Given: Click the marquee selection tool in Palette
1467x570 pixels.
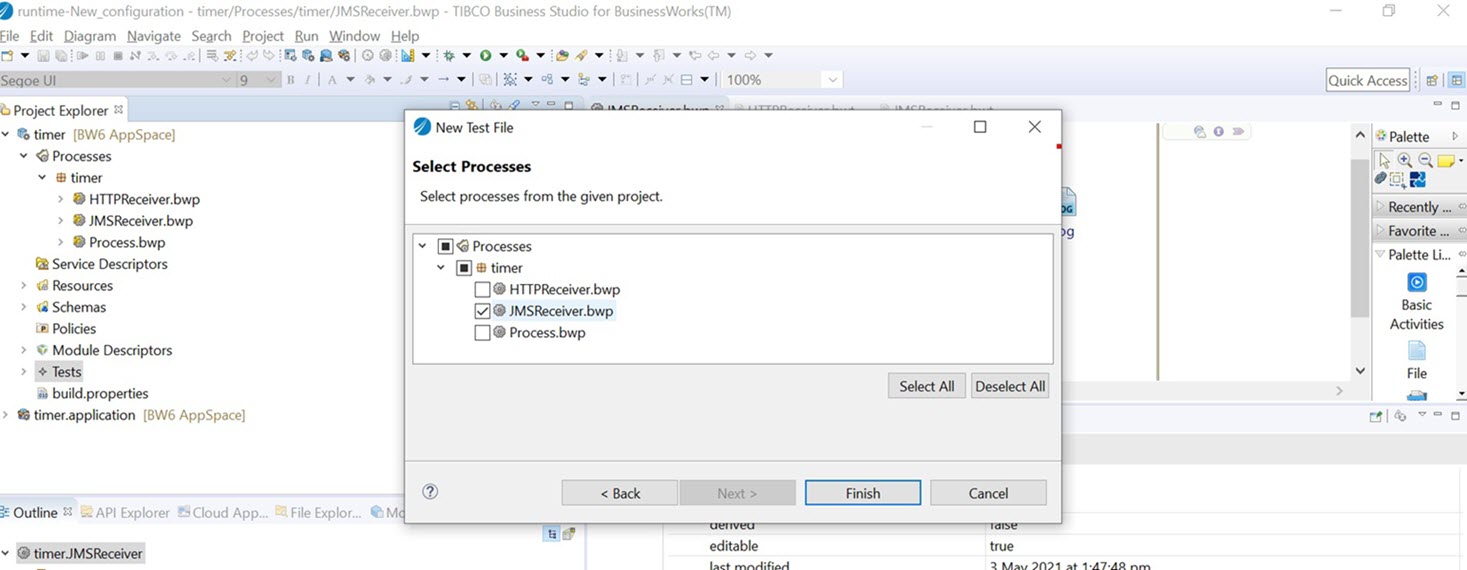Looking at the screenshot, I should [1399, 179].
